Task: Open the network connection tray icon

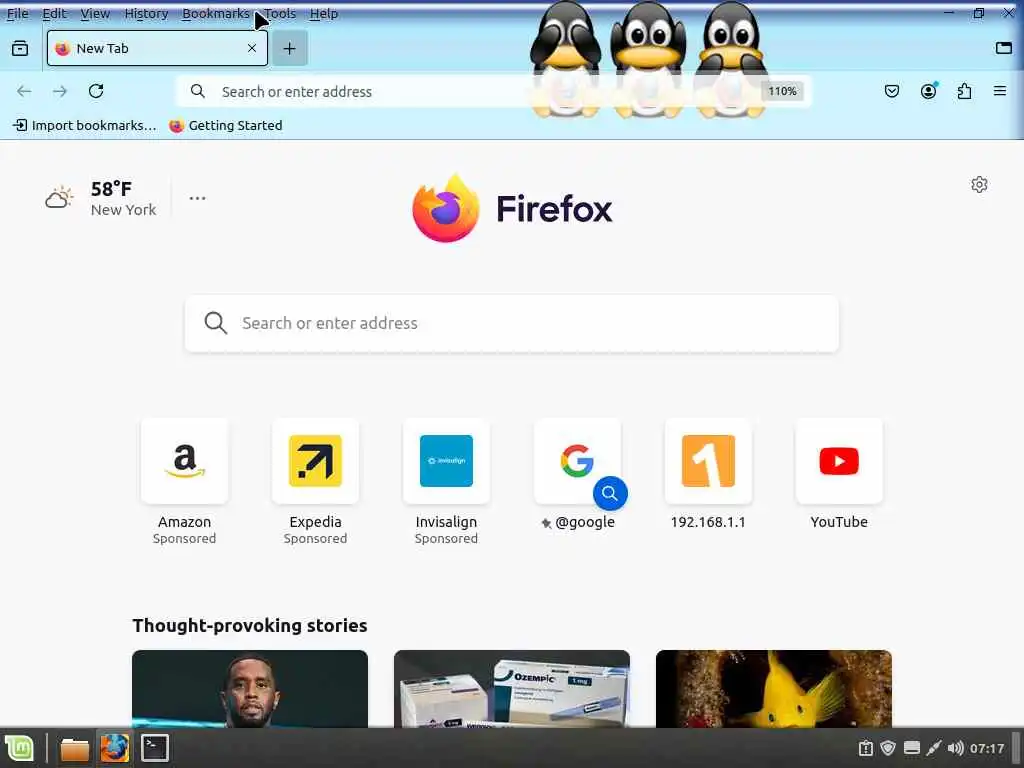Action: click(x=934, y=748)
